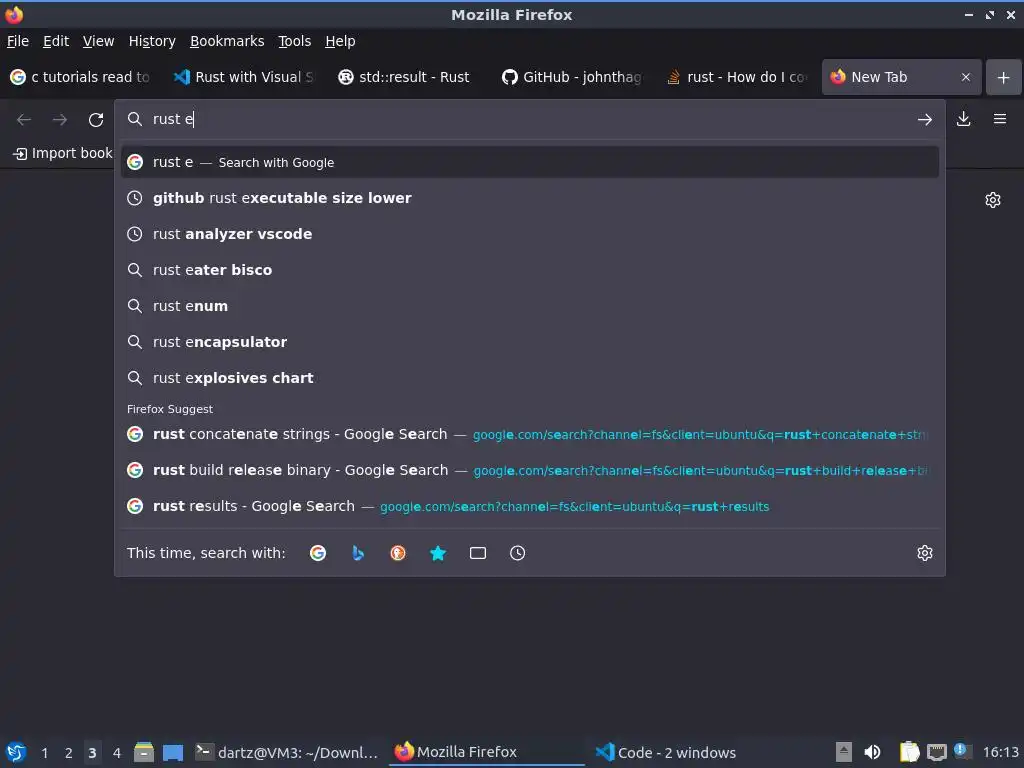The width and height of the screenshot is (1024, 768).
Task: Open the clipboard tray icon
Action: (x=909, y=752)
